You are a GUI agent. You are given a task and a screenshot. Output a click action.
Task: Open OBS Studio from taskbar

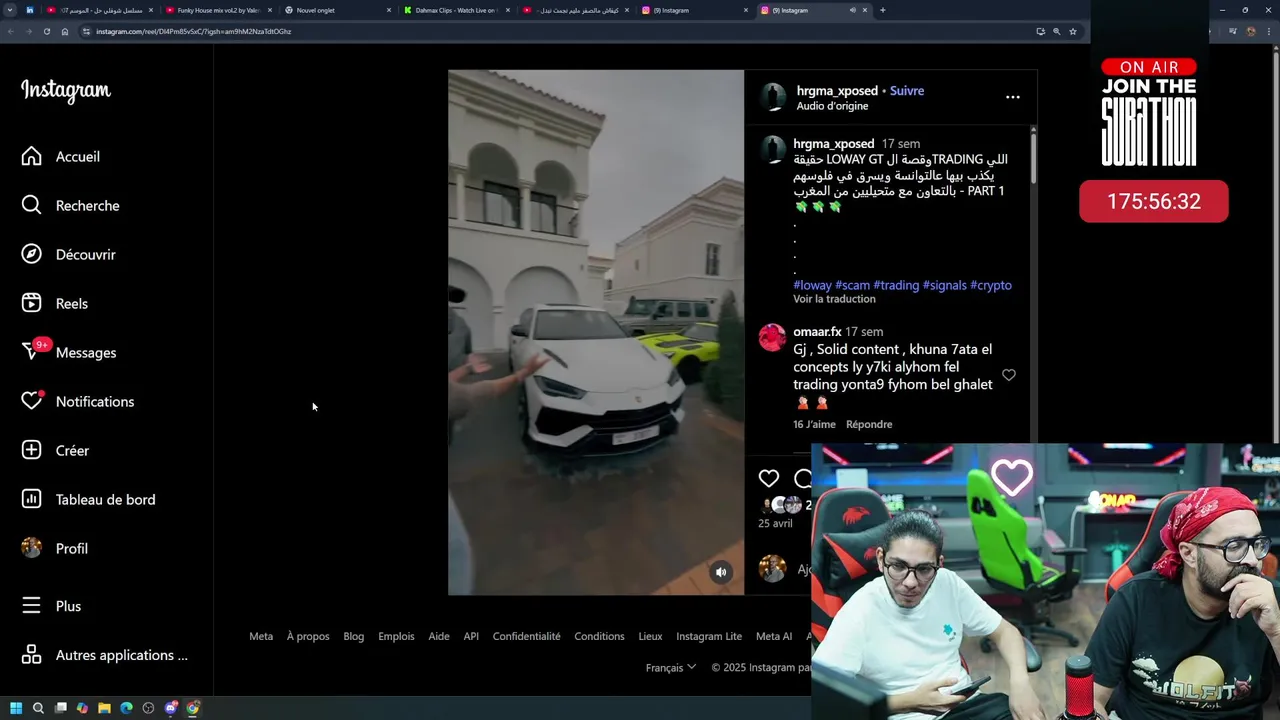pos(148,708)
